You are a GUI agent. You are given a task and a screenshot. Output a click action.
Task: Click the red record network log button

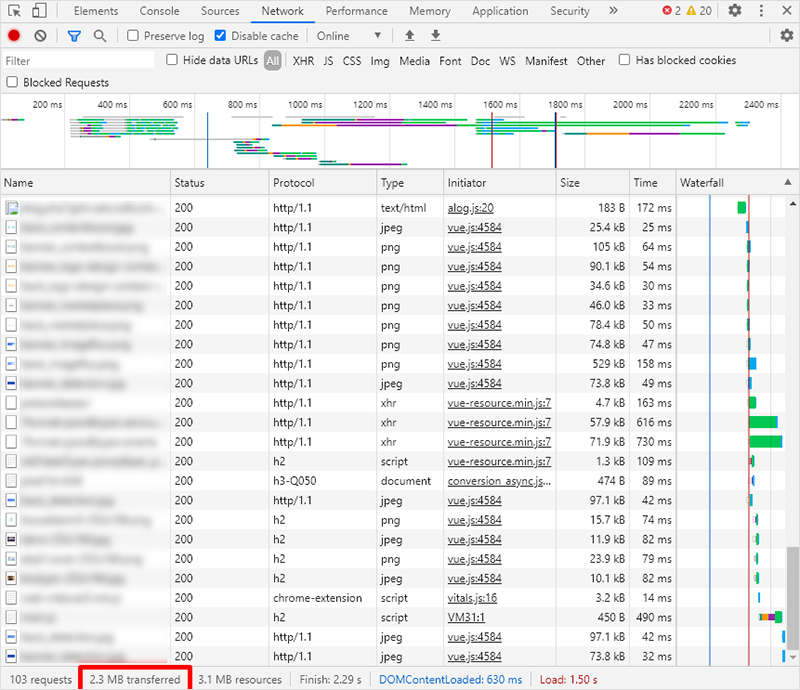pos(14,36)
